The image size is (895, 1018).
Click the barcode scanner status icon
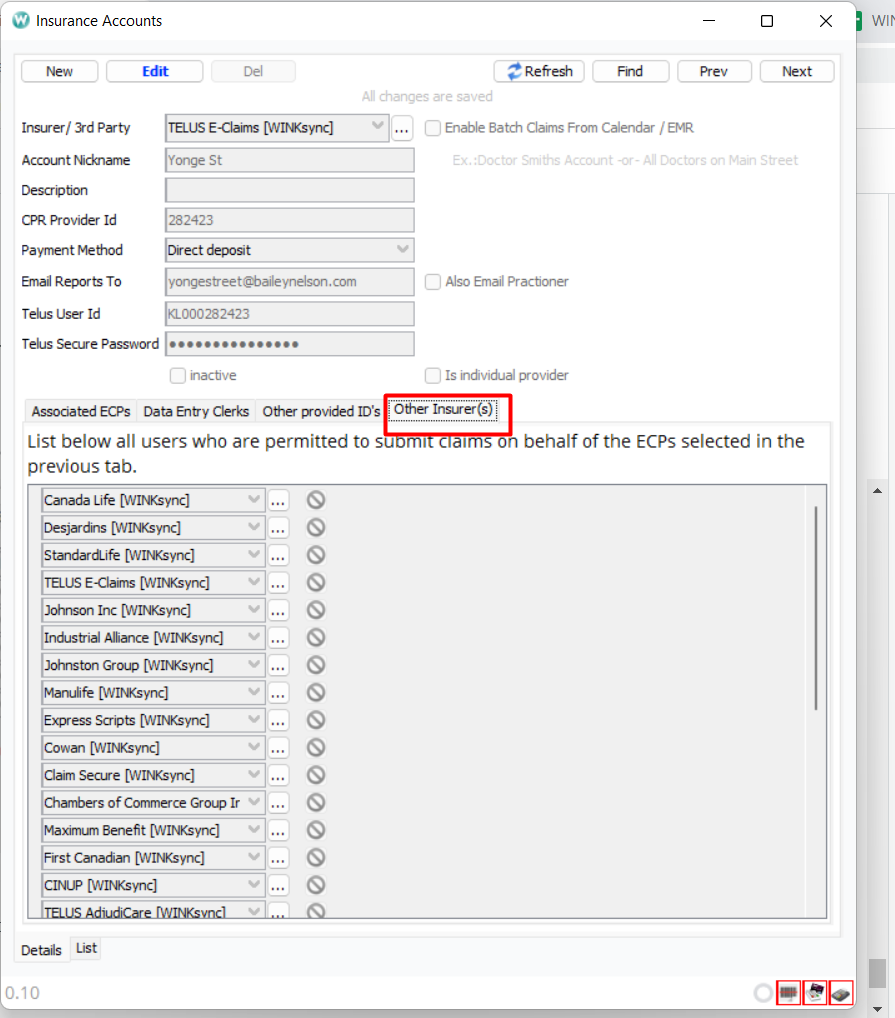click(789, 992)
